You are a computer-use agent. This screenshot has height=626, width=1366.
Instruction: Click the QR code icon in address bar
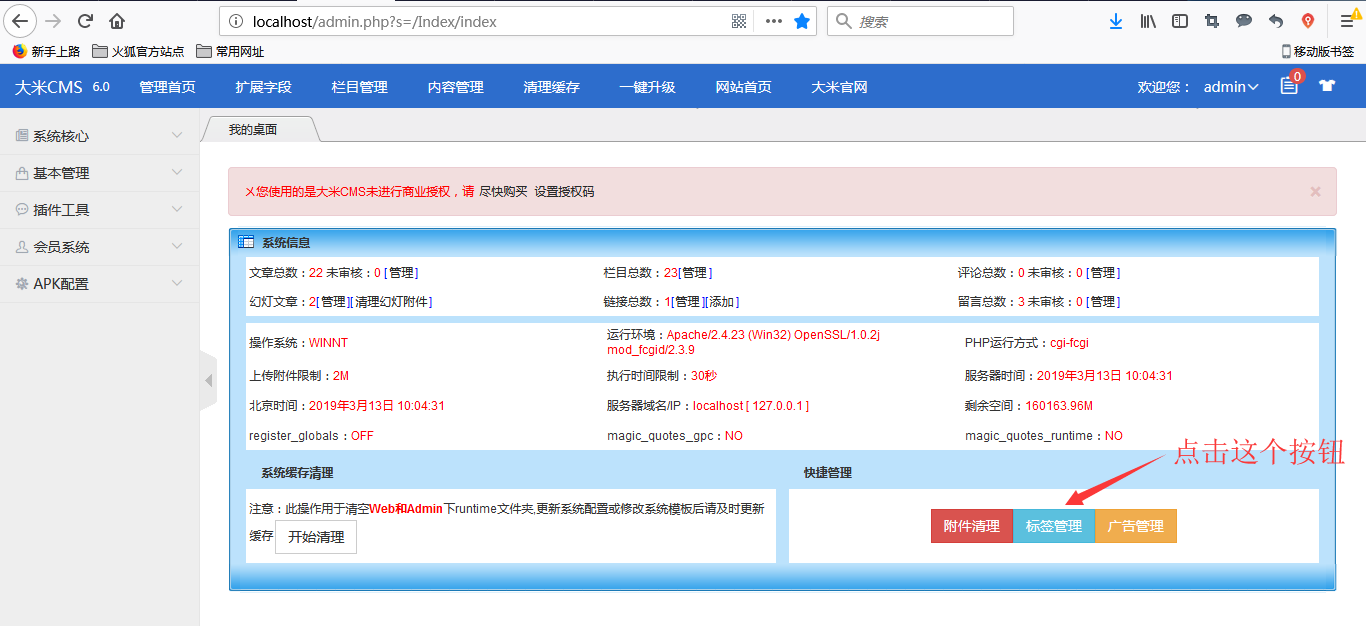740,21
